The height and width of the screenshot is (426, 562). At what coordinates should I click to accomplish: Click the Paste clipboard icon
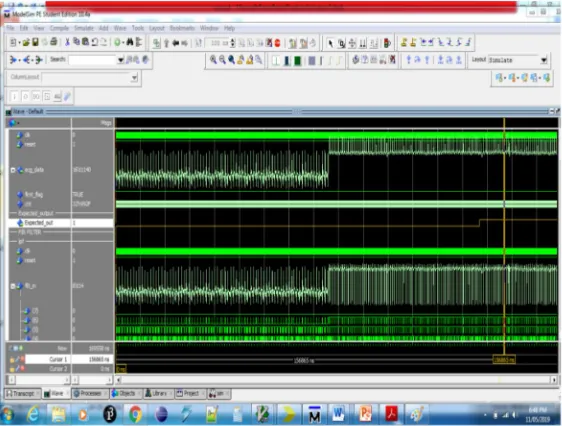(x=85, y=42)
